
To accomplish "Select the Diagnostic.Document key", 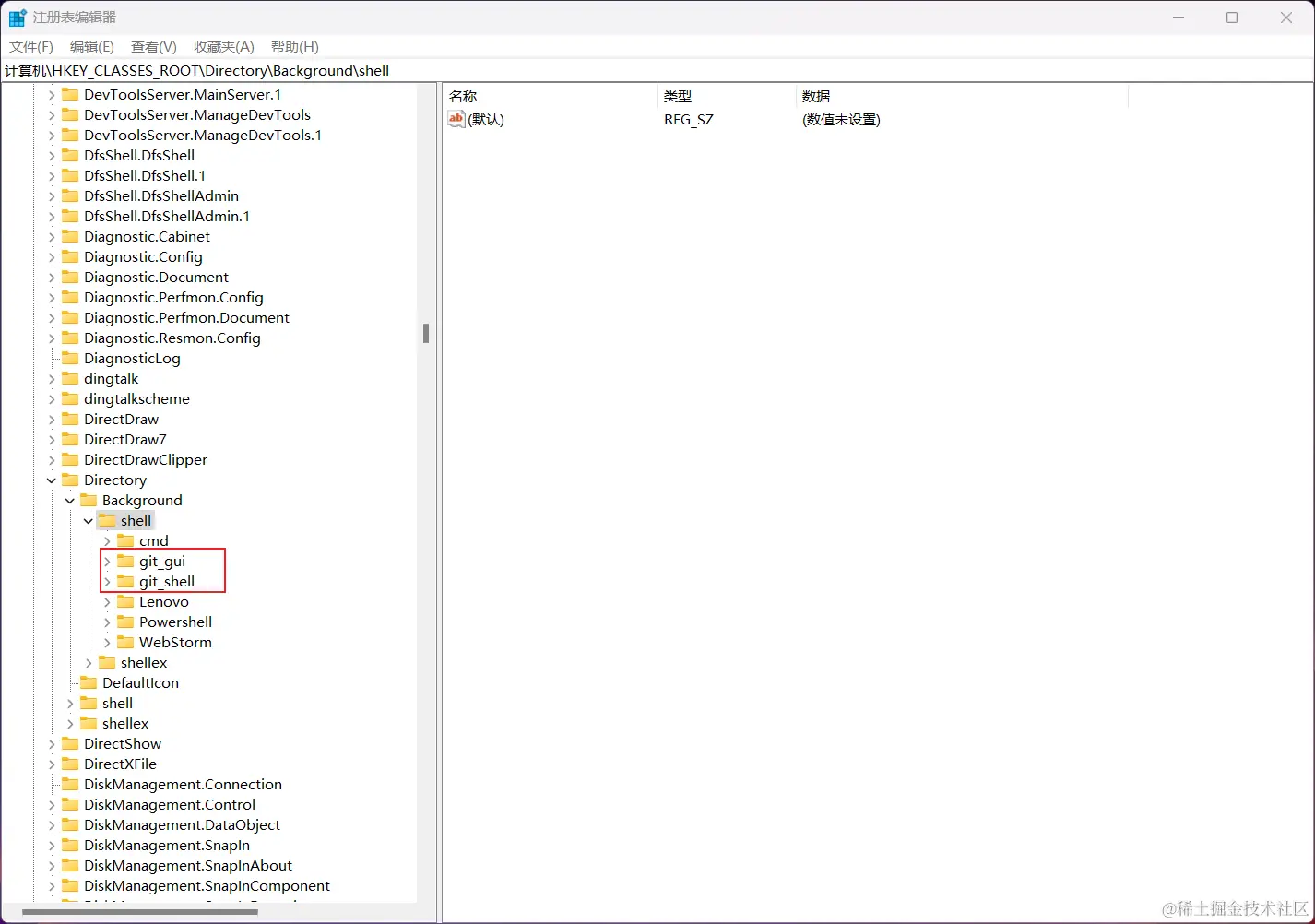I will pos(156,277).
